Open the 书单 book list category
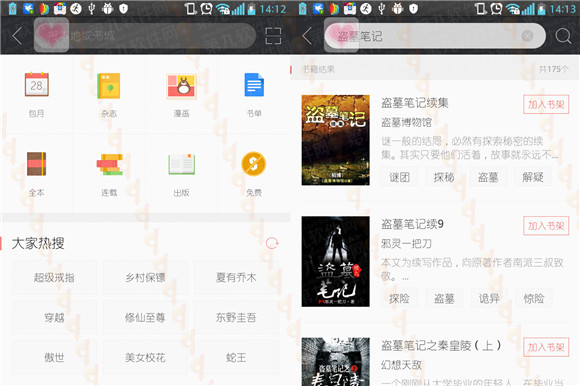This screenshot has height=386, width=580. pyautogui.click(x=254, y=95)
